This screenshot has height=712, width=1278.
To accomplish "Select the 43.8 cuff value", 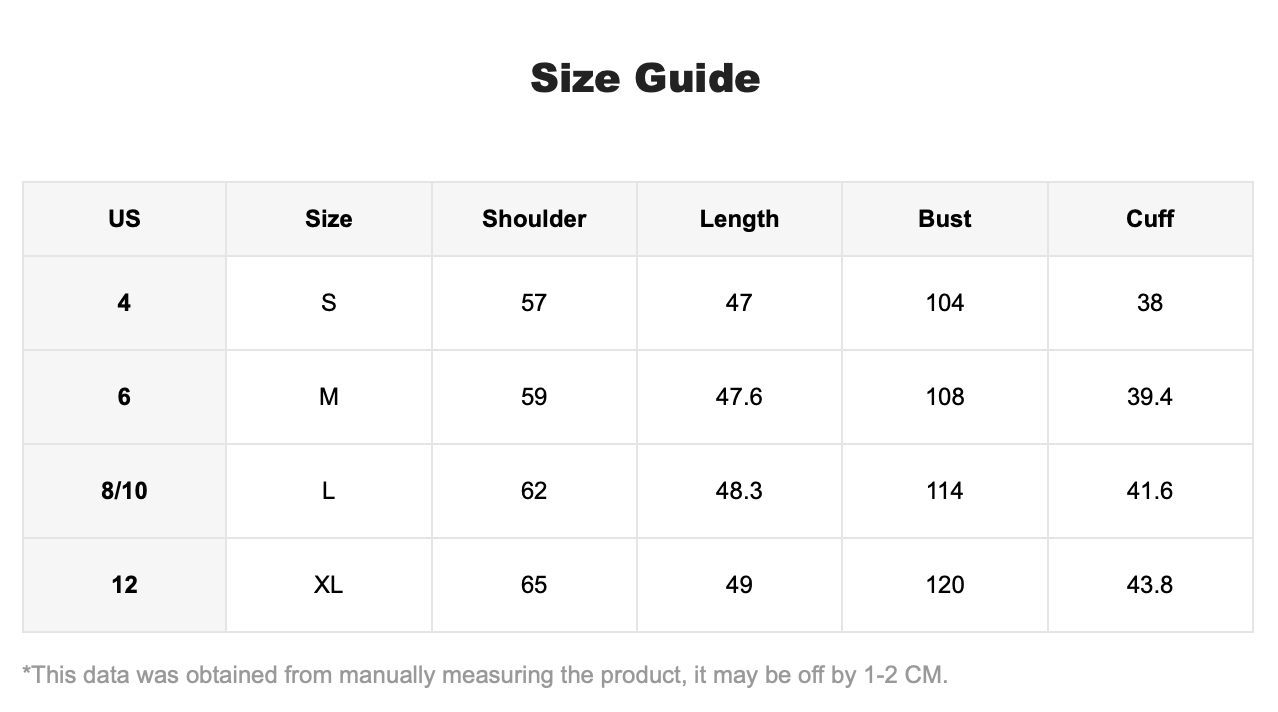I will (x=1150, y=585).
